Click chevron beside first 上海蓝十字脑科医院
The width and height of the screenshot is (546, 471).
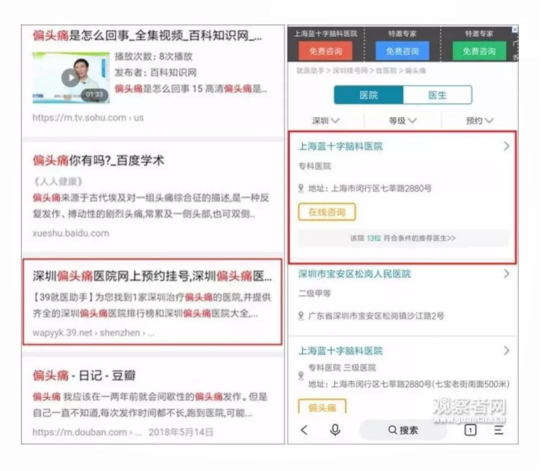(507, 146)
